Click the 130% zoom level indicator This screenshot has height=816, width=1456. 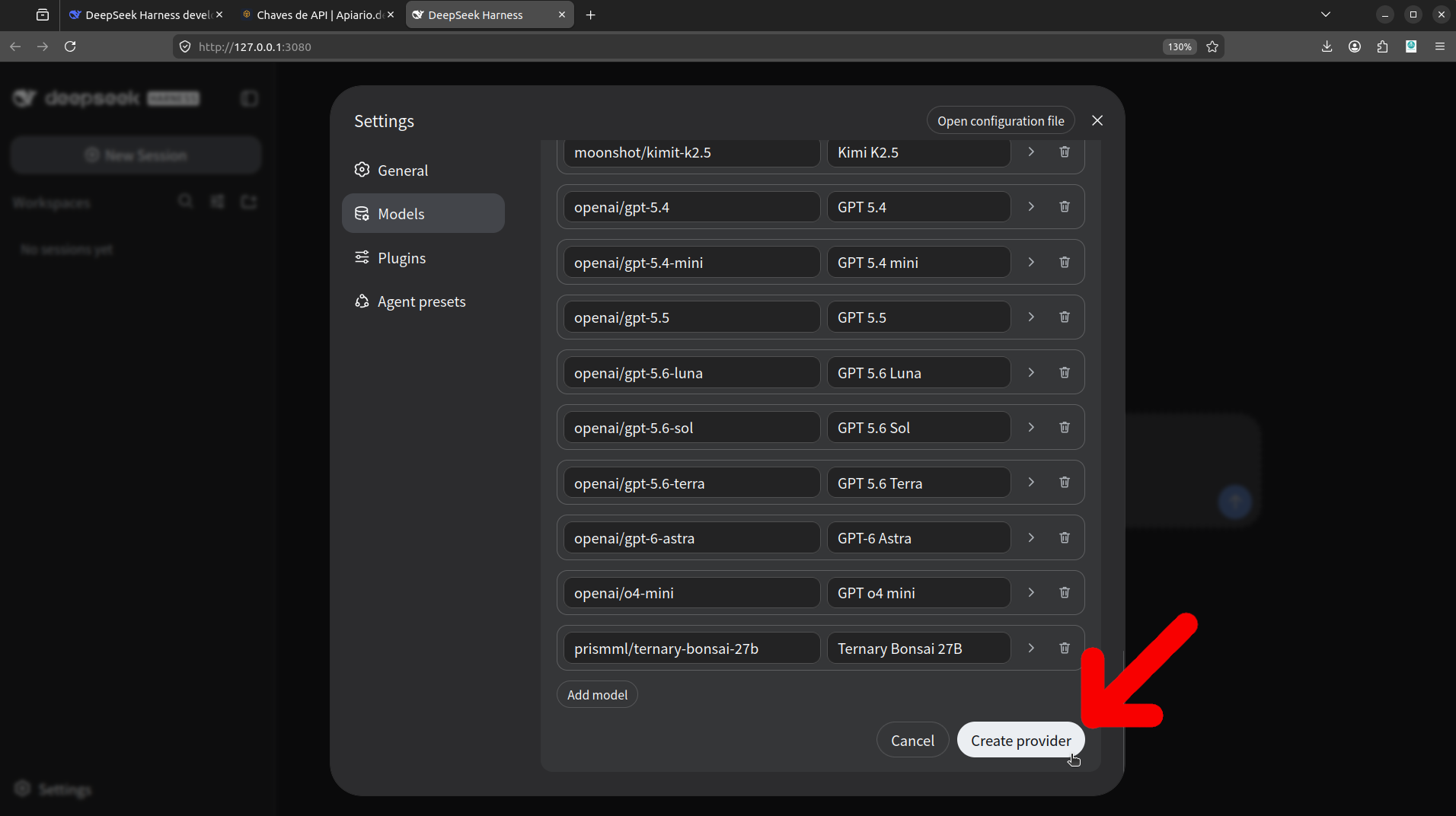[x=1180, y=46]
